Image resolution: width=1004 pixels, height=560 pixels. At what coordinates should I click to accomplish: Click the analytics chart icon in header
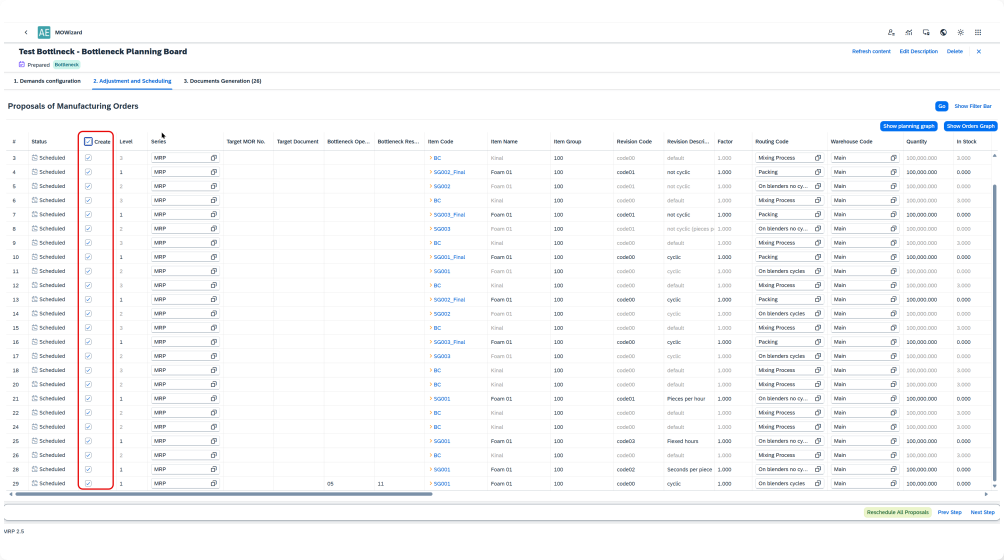908,32
